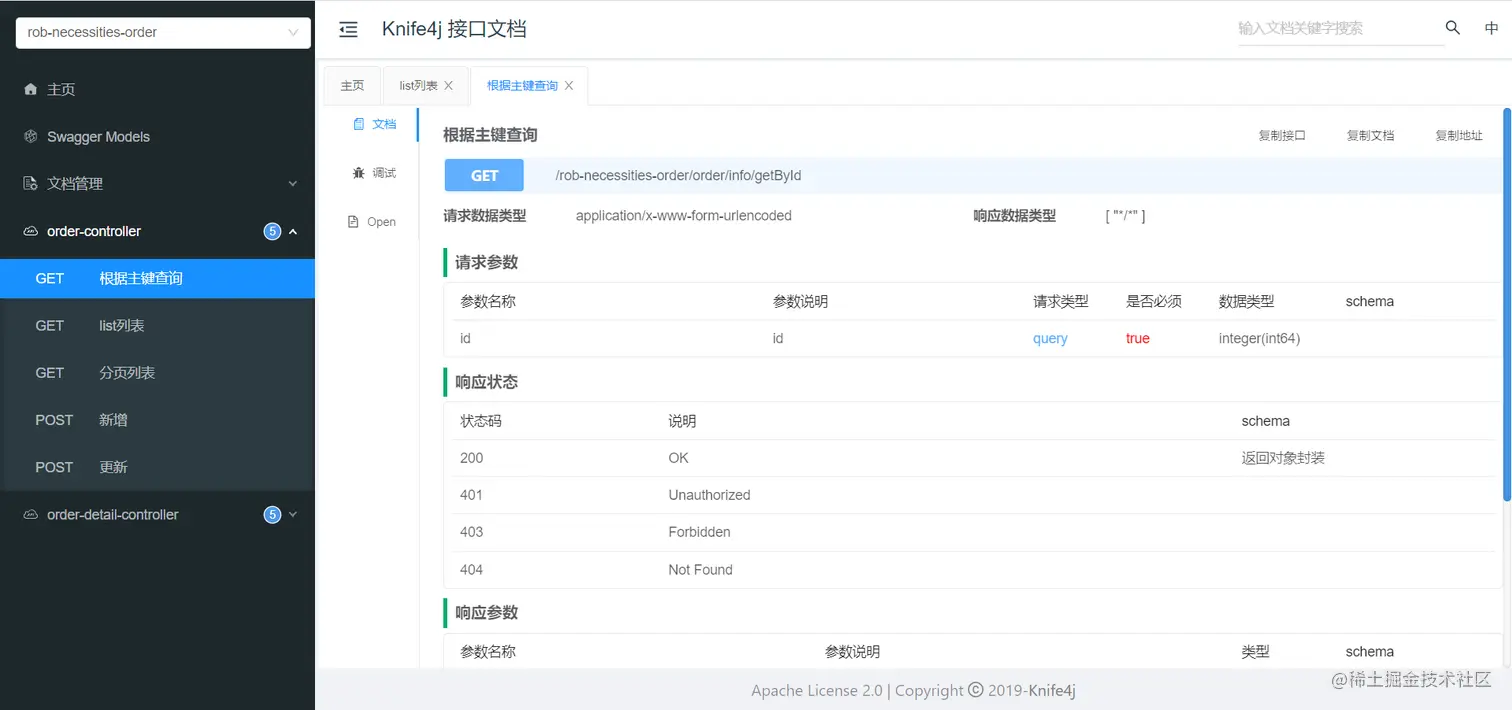The image size is (1512, 710).
Task: Click the integer(int64) data type cell
Action: [1259, 339]
